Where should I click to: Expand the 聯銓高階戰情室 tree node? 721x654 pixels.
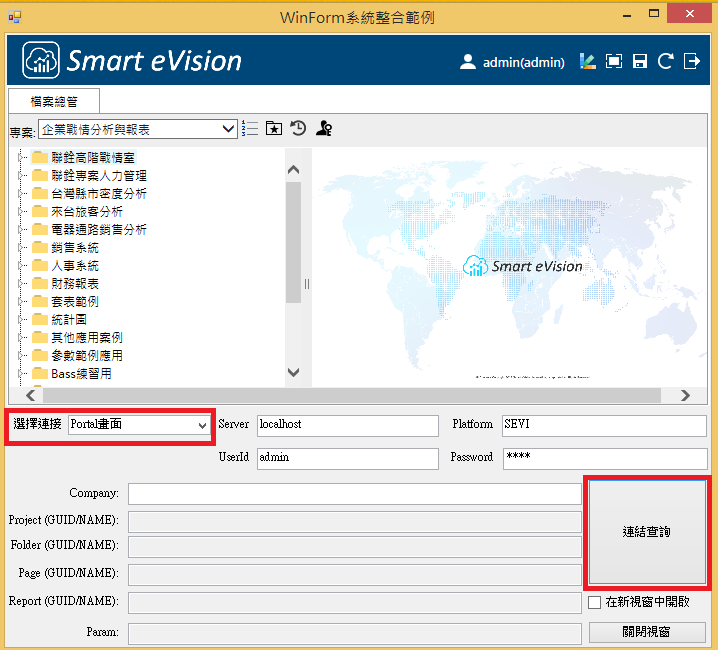pos(21,158)
